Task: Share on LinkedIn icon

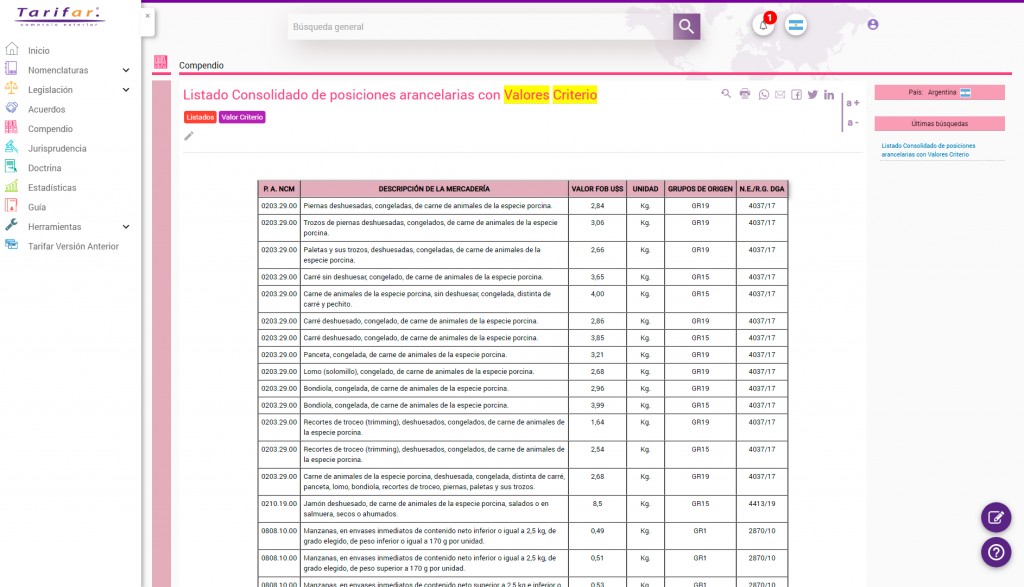Action: point(829,95)
